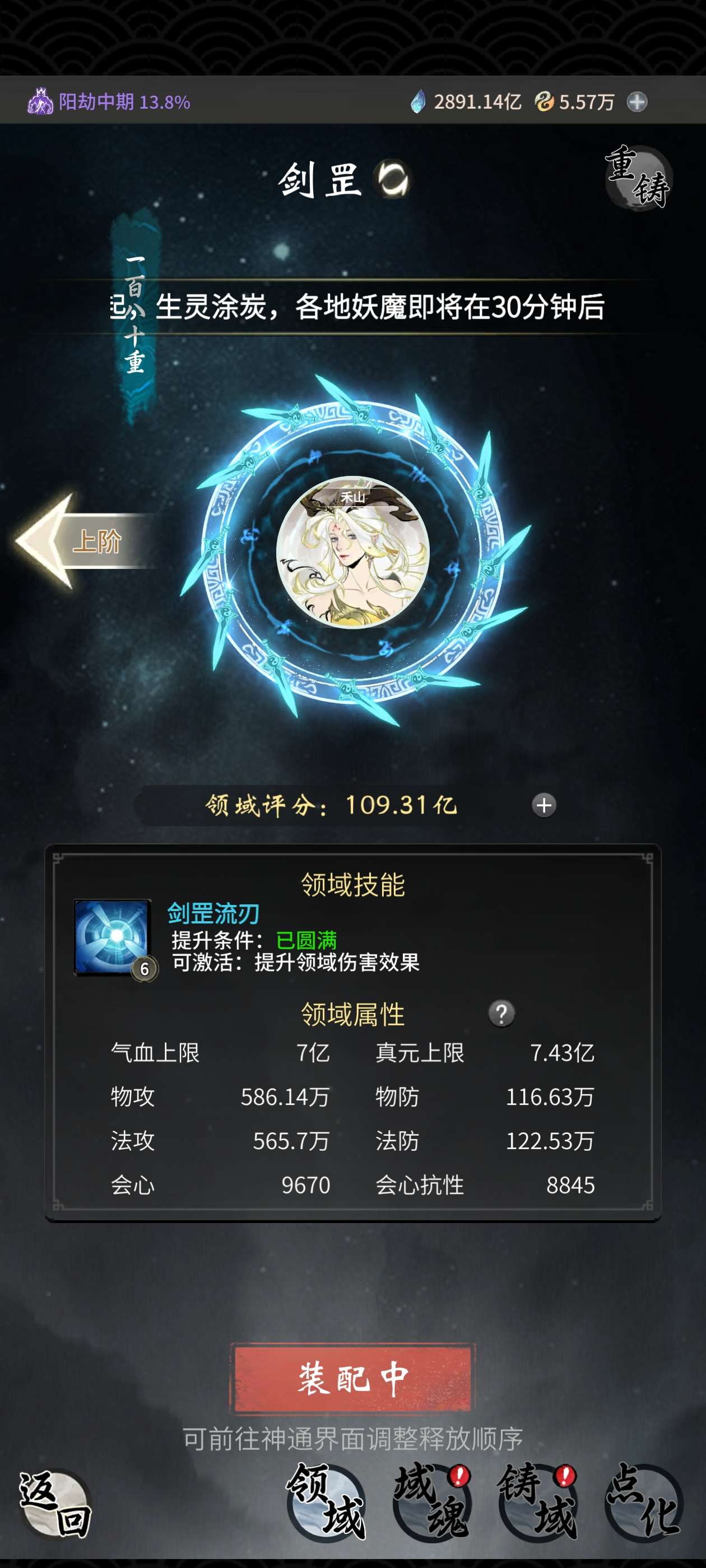Tap the 重铸 reforge icon

coord(638,177)
